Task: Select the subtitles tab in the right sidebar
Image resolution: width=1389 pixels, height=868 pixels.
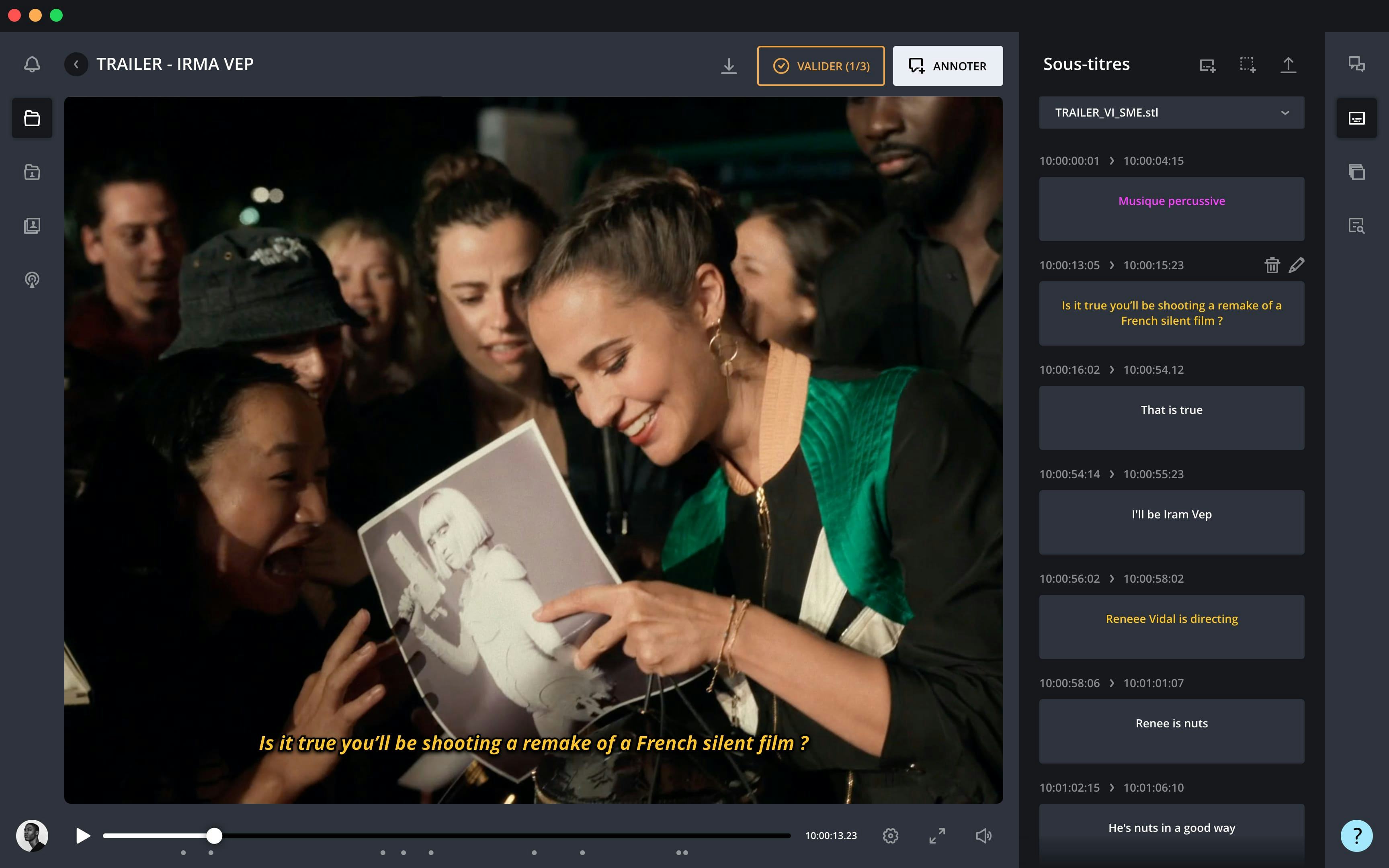Action: click(1356, 118)
